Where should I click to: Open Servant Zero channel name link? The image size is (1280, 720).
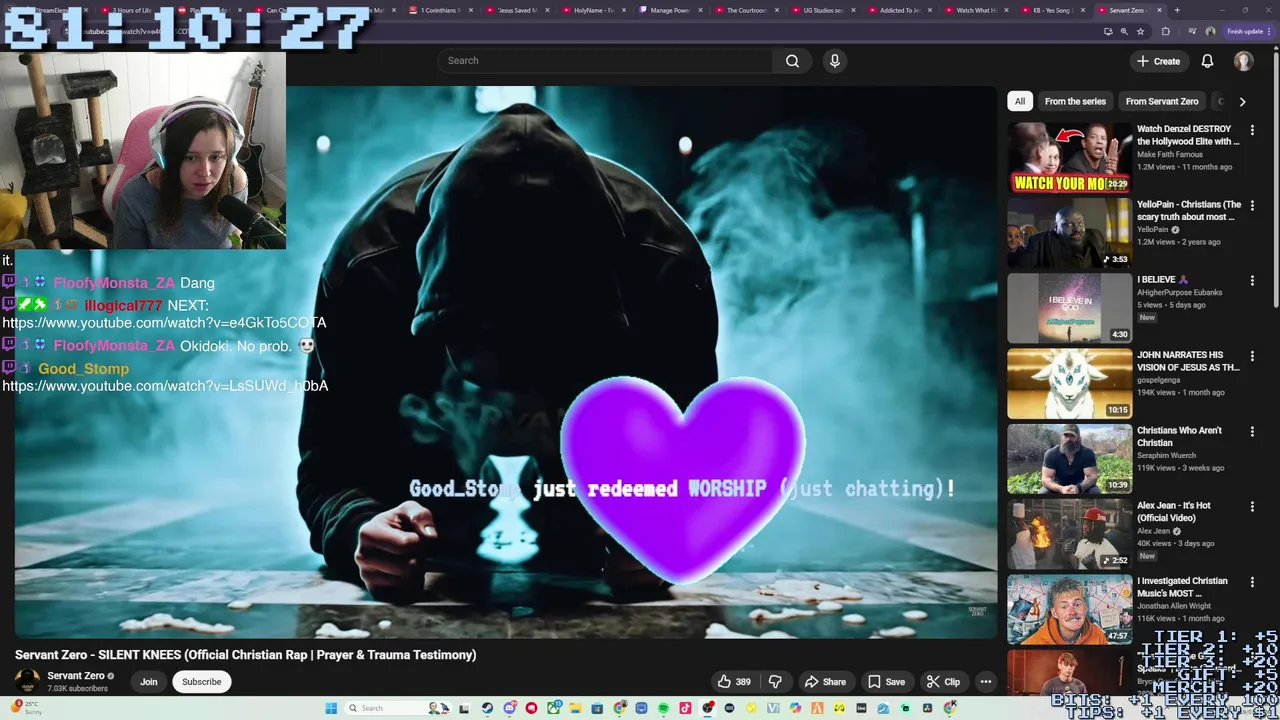coord(76,676)
